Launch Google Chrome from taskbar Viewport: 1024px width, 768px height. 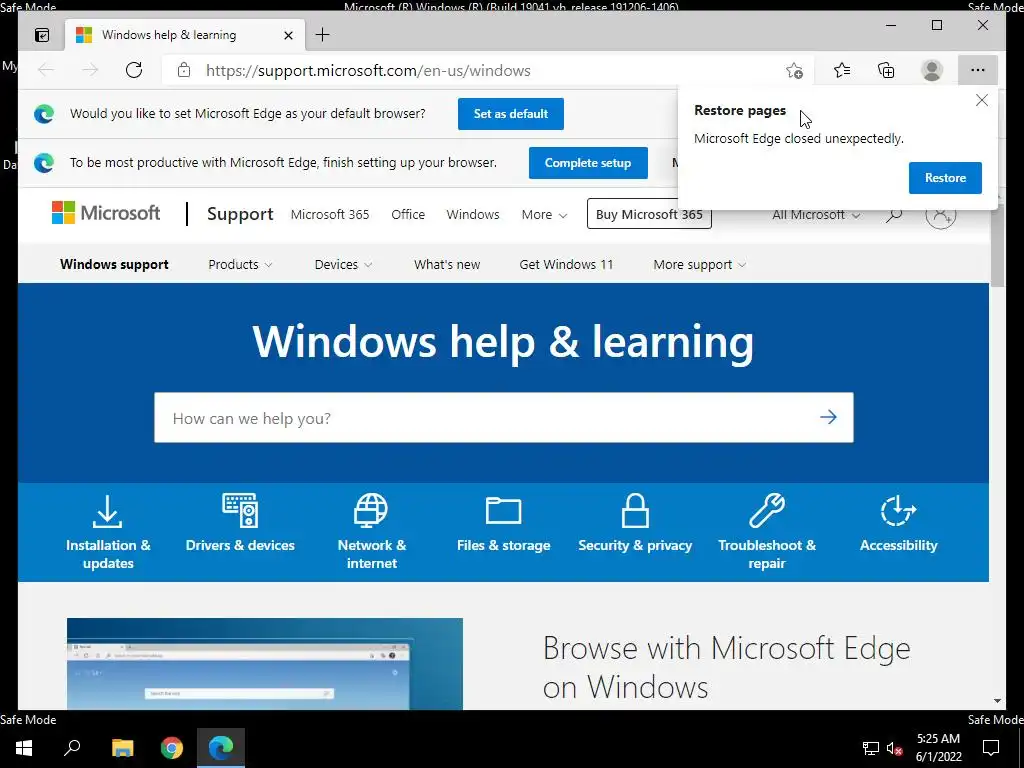(x=172, y=748)
